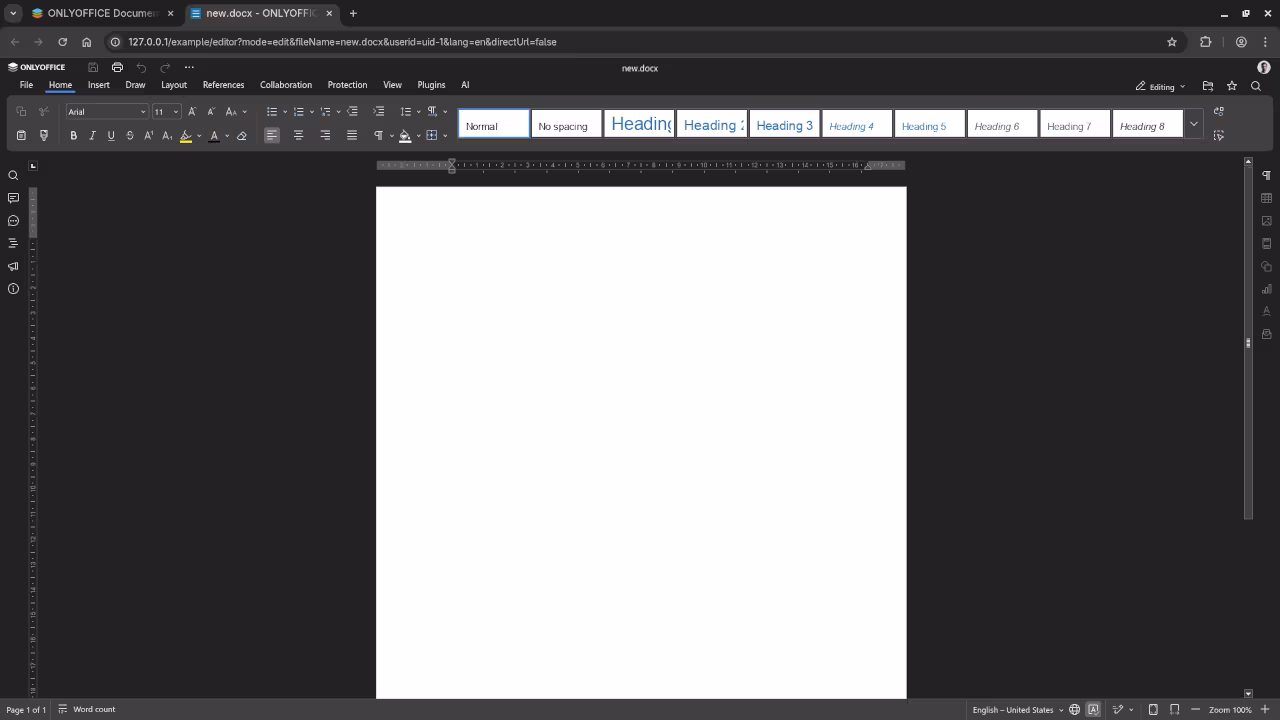This screenshot has width=1280, height=720.
Task: Open the font color picker
Action: click(x=214, y=135)
